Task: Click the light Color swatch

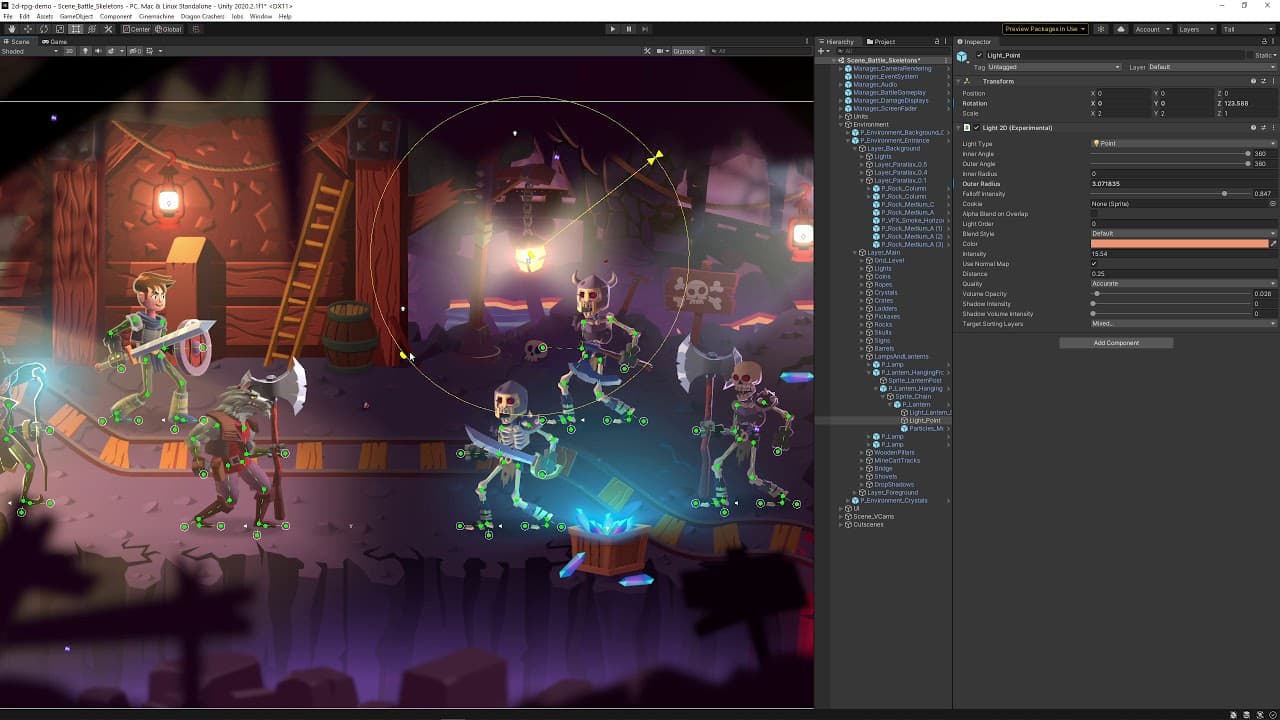Action: tap(1179, 244)
